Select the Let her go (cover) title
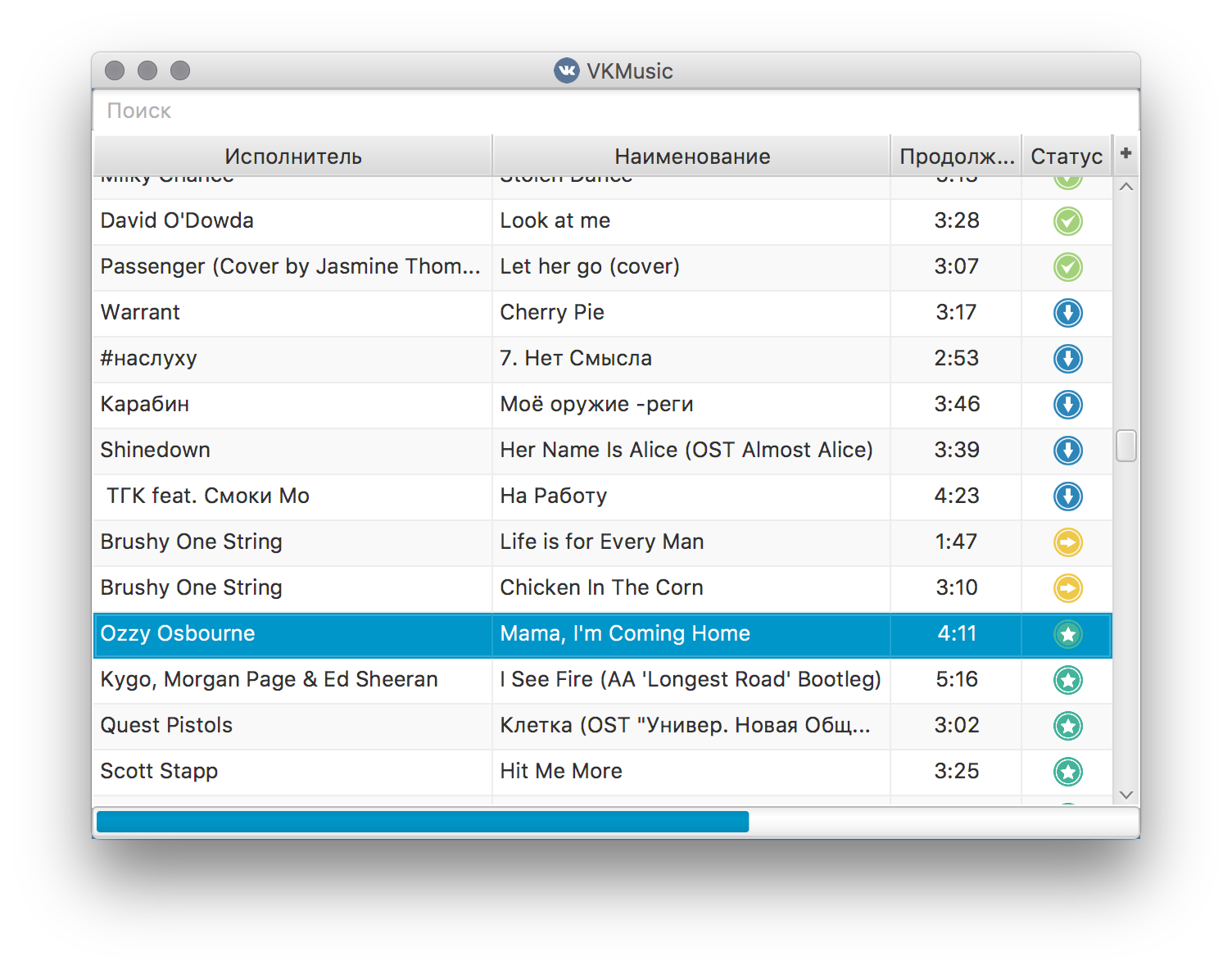The image size is (1232, 970). click(x=691, y=267)
